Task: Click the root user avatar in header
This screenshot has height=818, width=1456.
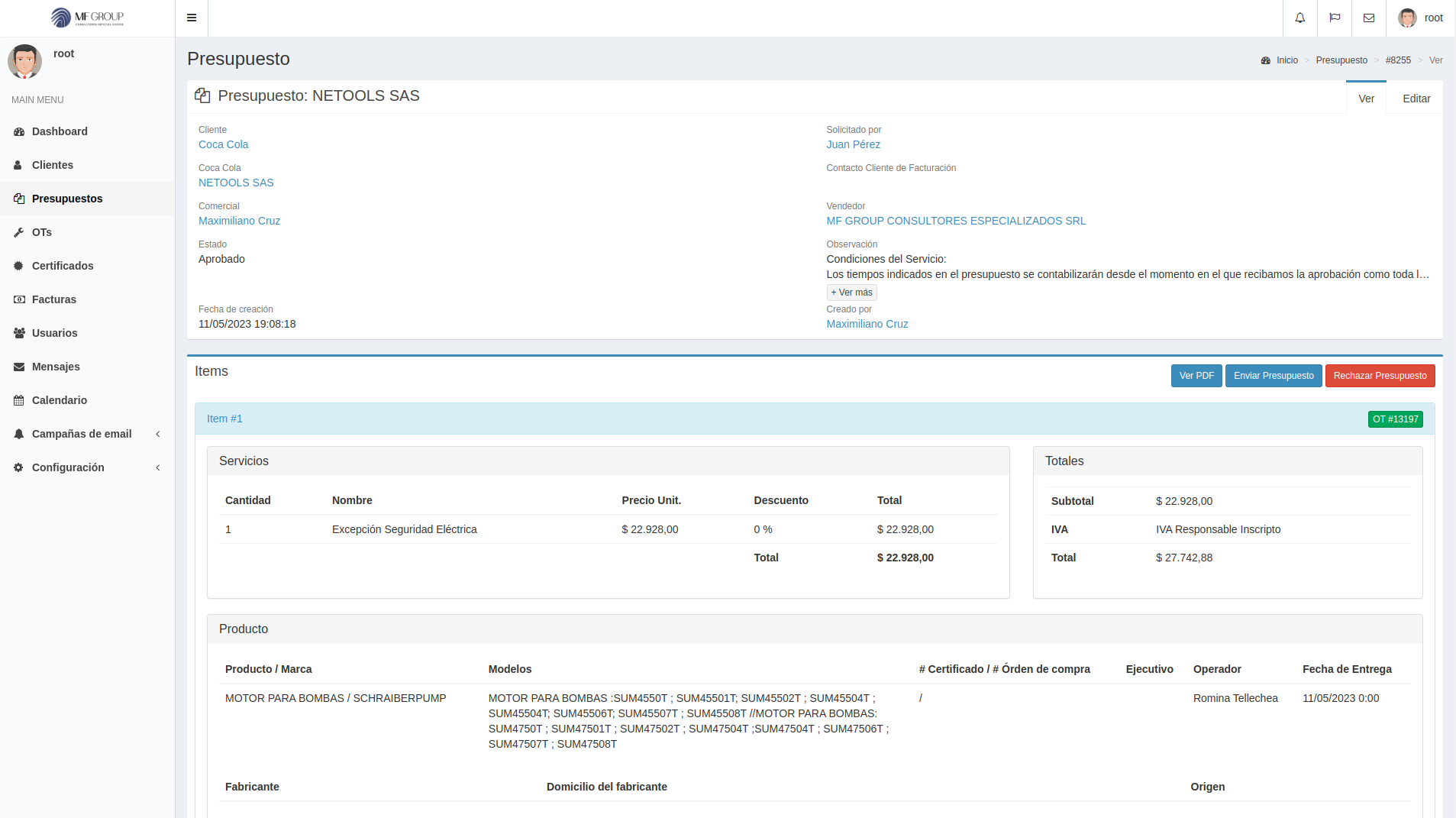Action: 1407,18
